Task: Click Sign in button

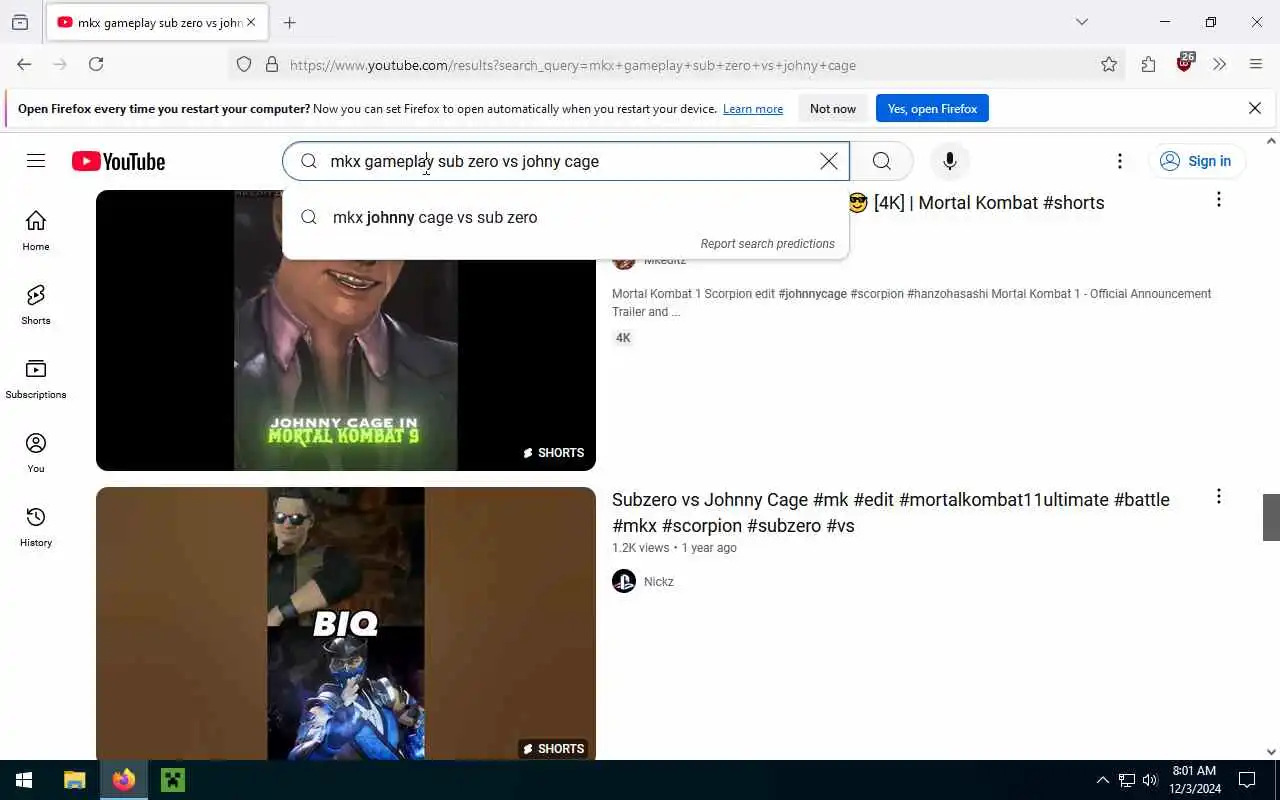Action: (x=1196, y=161)
